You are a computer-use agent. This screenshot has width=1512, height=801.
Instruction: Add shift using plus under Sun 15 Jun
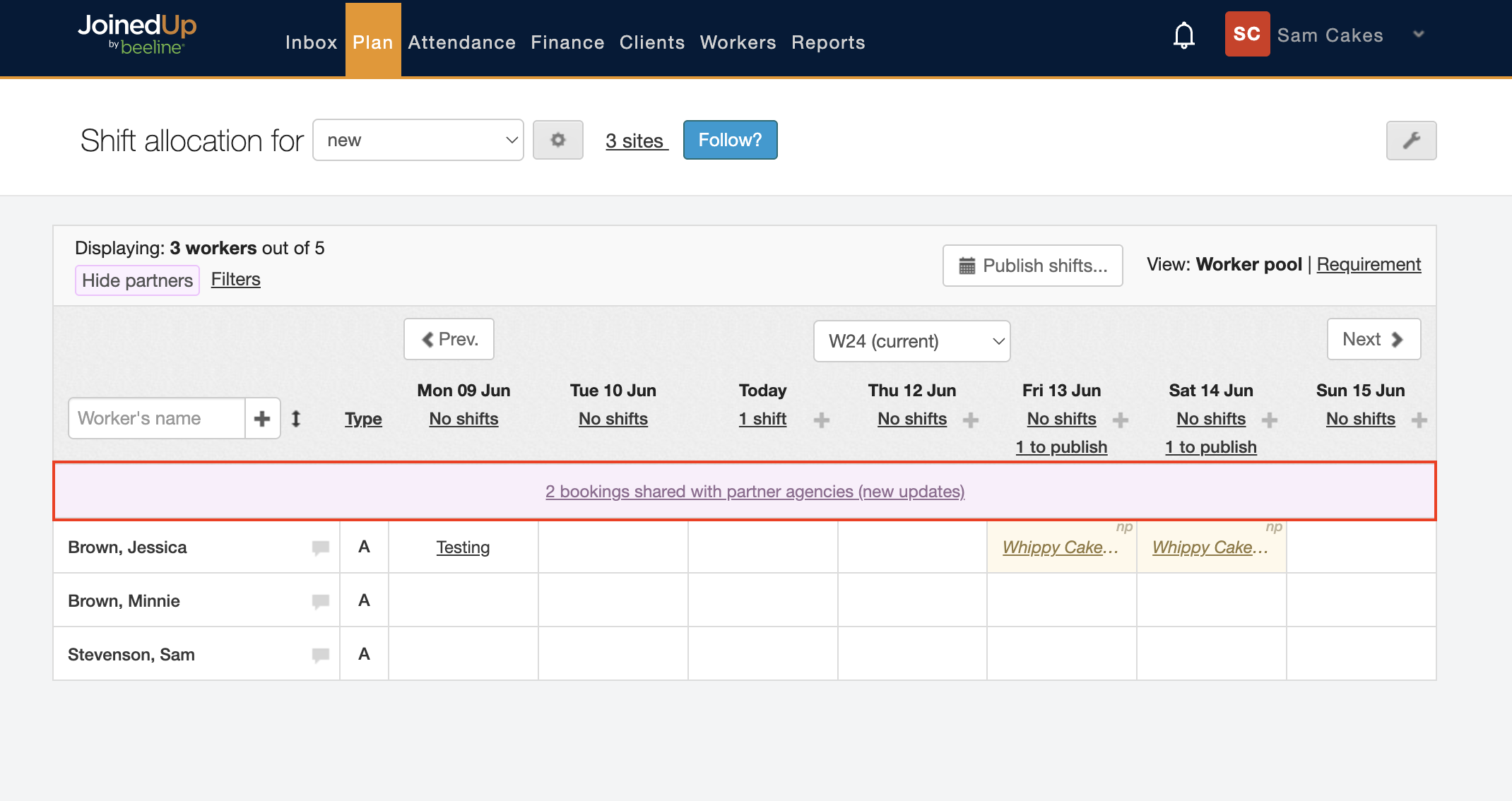coord(1419,420)
